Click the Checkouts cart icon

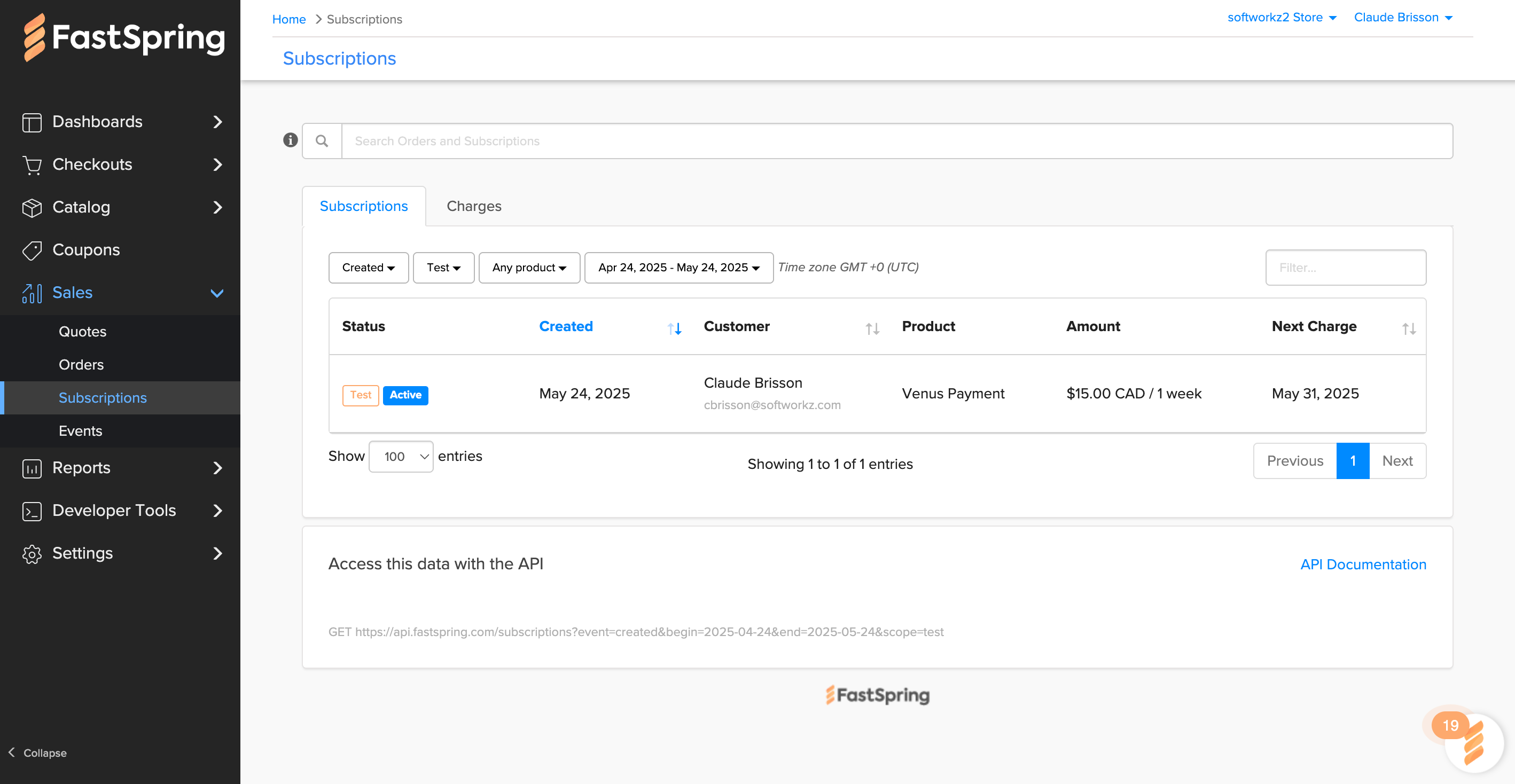coord(32,165)
